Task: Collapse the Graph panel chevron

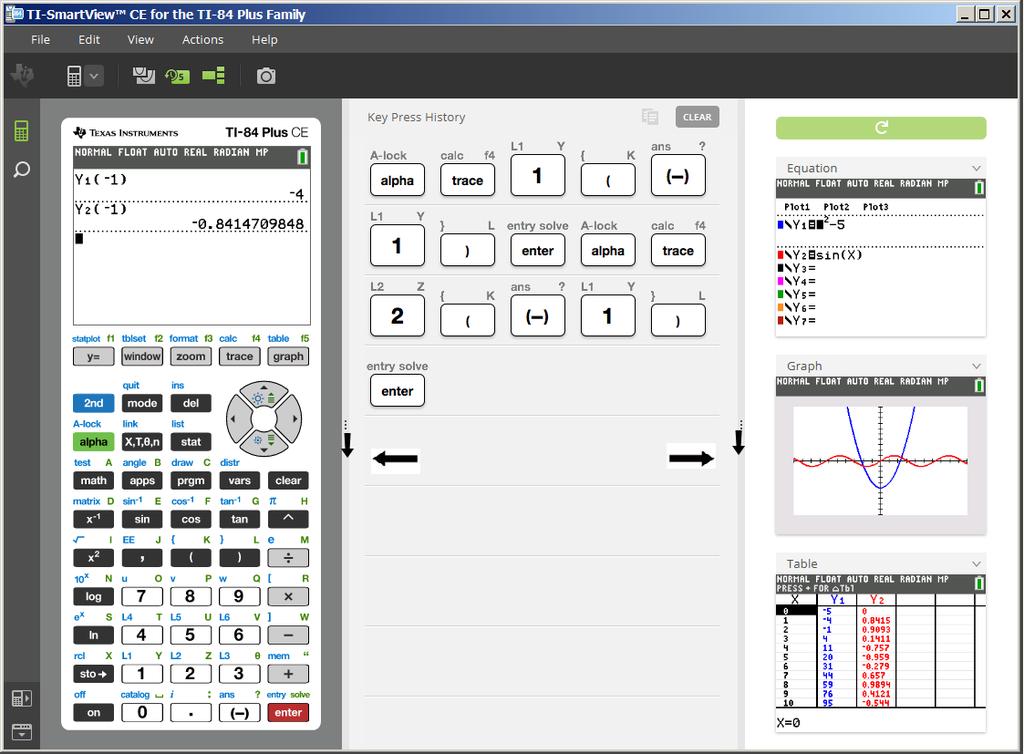Action: (976, 366)
